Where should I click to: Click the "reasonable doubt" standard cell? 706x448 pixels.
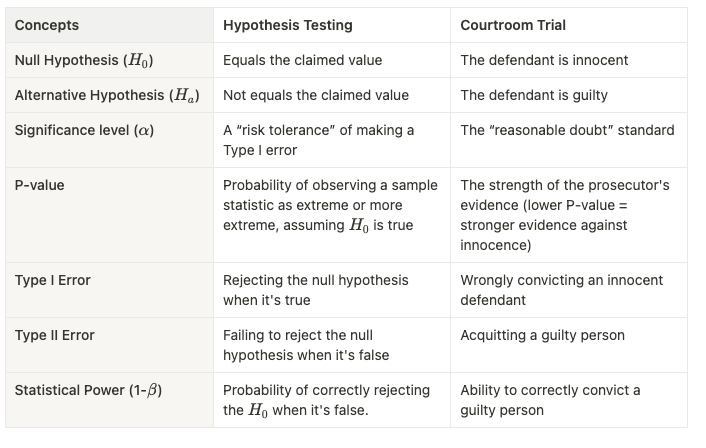point(567,130)
